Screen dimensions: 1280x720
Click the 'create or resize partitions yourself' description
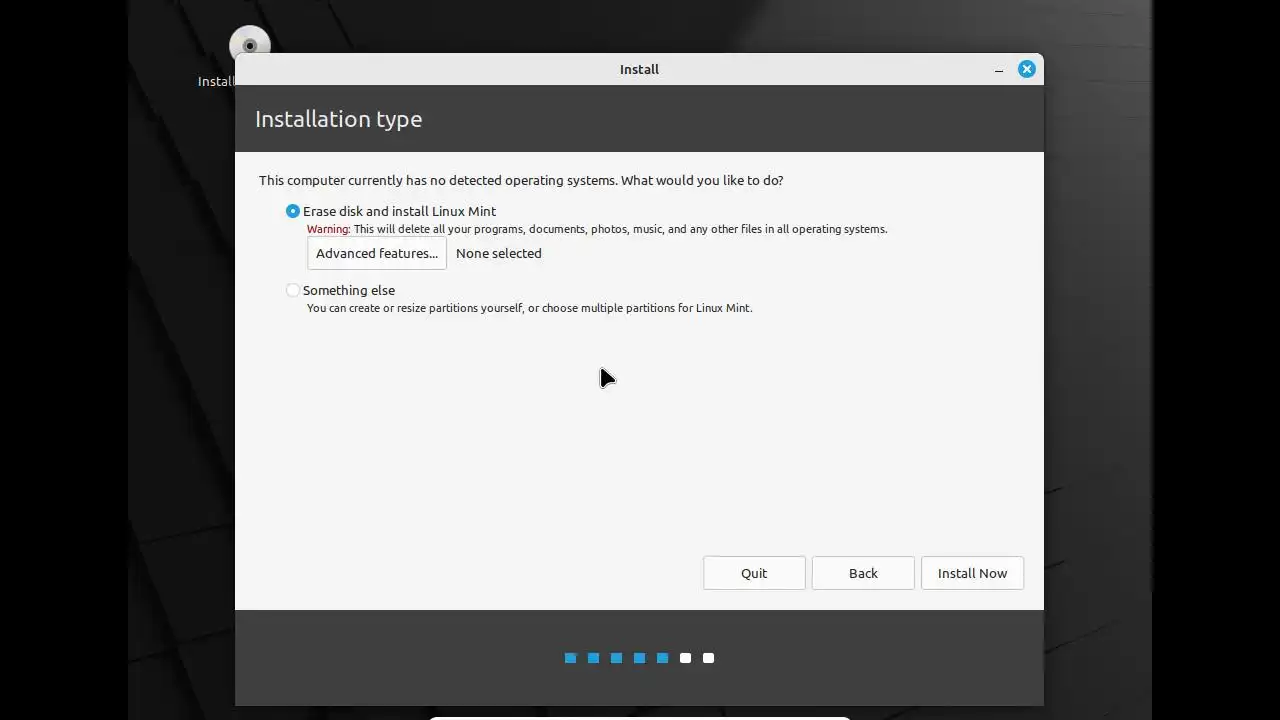click(x=529, y=308)
